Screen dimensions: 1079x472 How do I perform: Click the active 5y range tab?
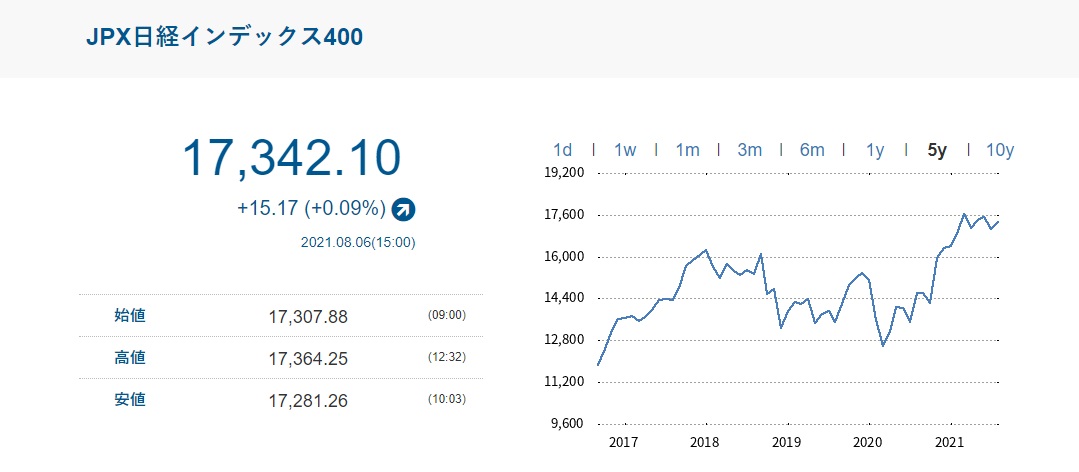(x=937, y=150)
